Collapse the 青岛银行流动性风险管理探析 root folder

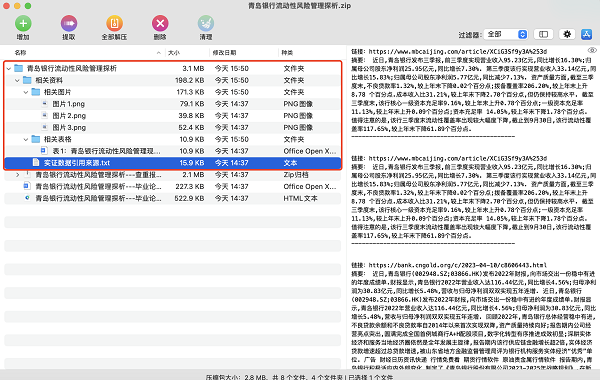tap(9, 69)
